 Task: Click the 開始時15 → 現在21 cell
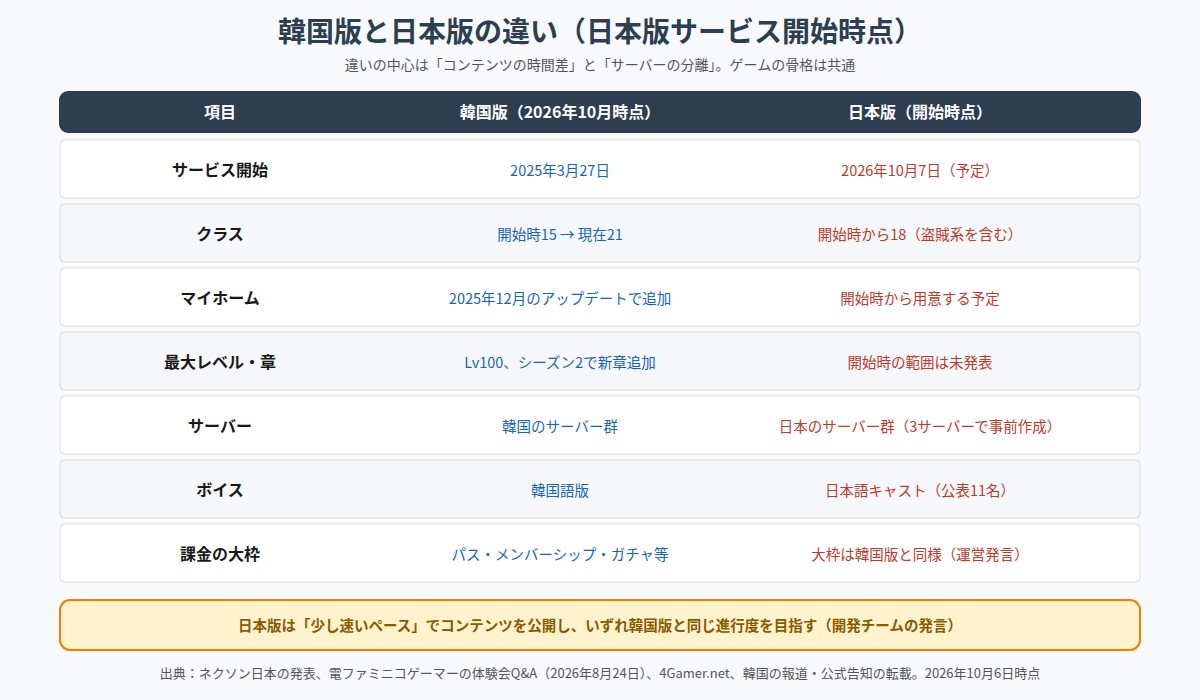(x=560, y=234)
